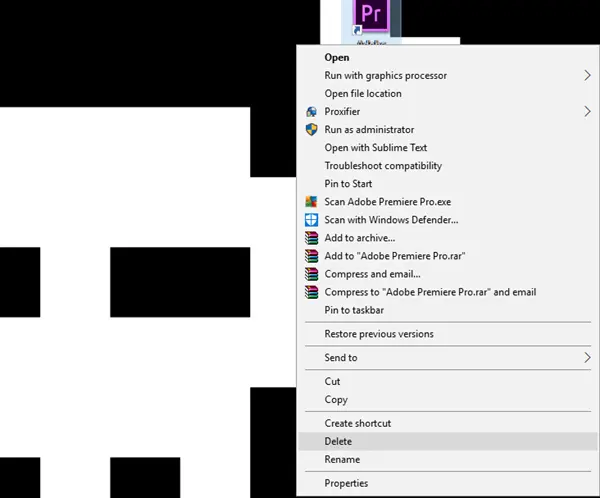Choose Restore previous versions
The width and height of the screenshot is (600, 498).
coord(447,334)
